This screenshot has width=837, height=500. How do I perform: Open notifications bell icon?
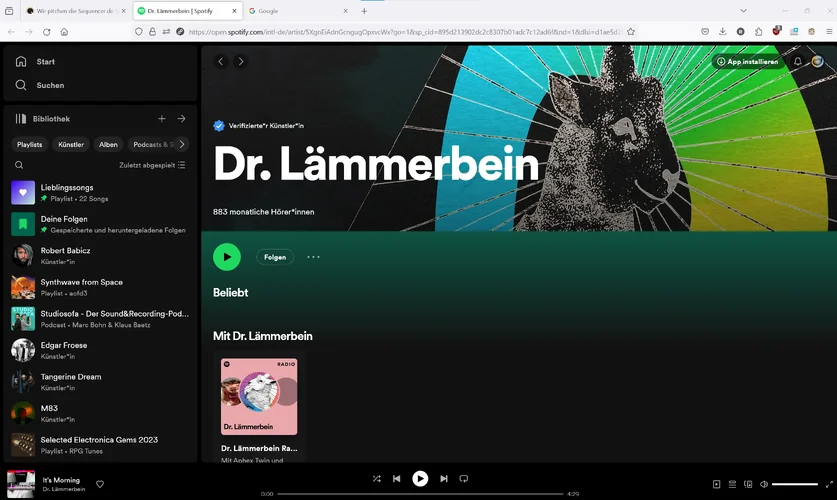click(797, 61)
